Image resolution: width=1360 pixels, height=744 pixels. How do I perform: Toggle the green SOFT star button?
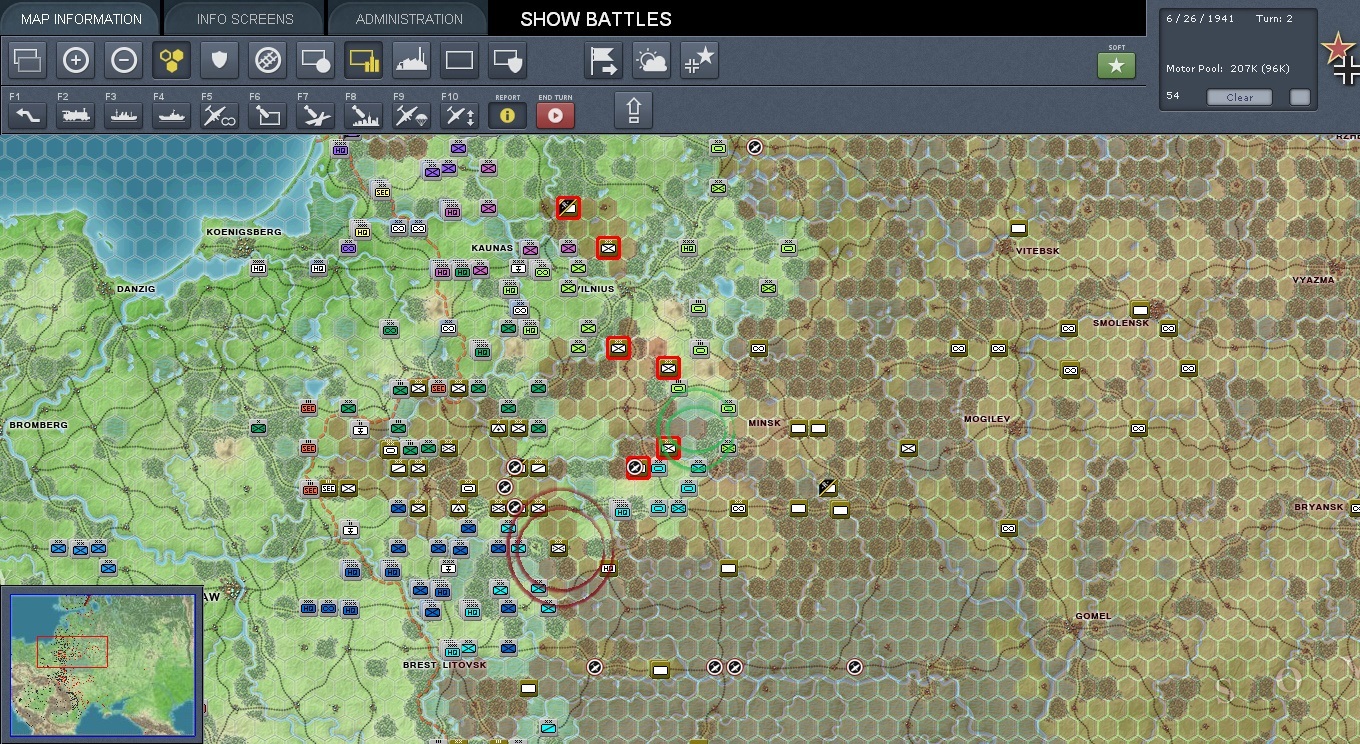pyautogui.click(x=1117, y=65)
